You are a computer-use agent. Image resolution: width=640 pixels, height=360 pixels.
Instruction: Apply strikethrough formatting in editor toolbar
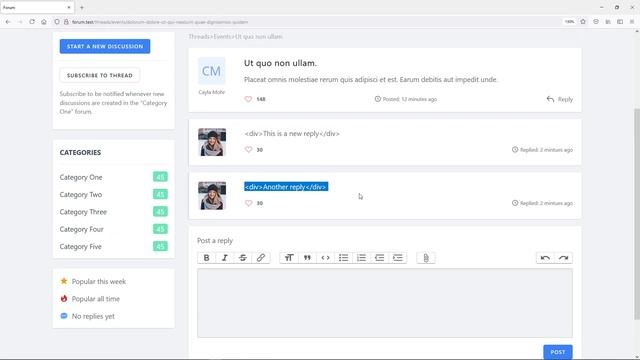[242, 258]
